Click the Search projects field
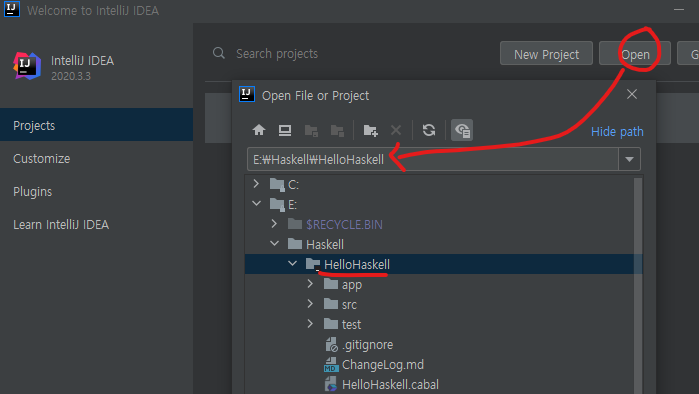 277,53
